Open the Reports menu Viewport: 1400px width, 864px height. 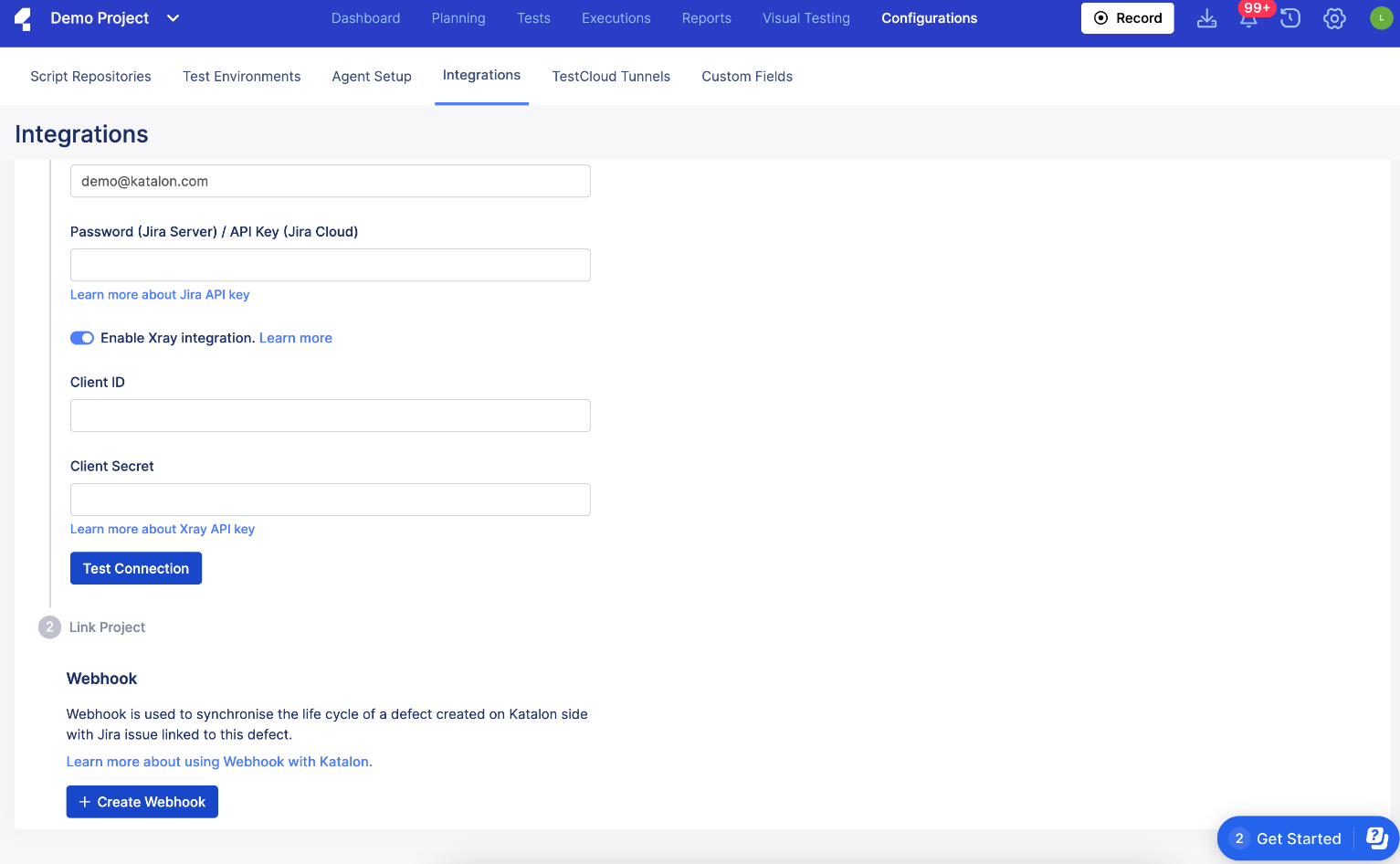[x=707, y=18]
